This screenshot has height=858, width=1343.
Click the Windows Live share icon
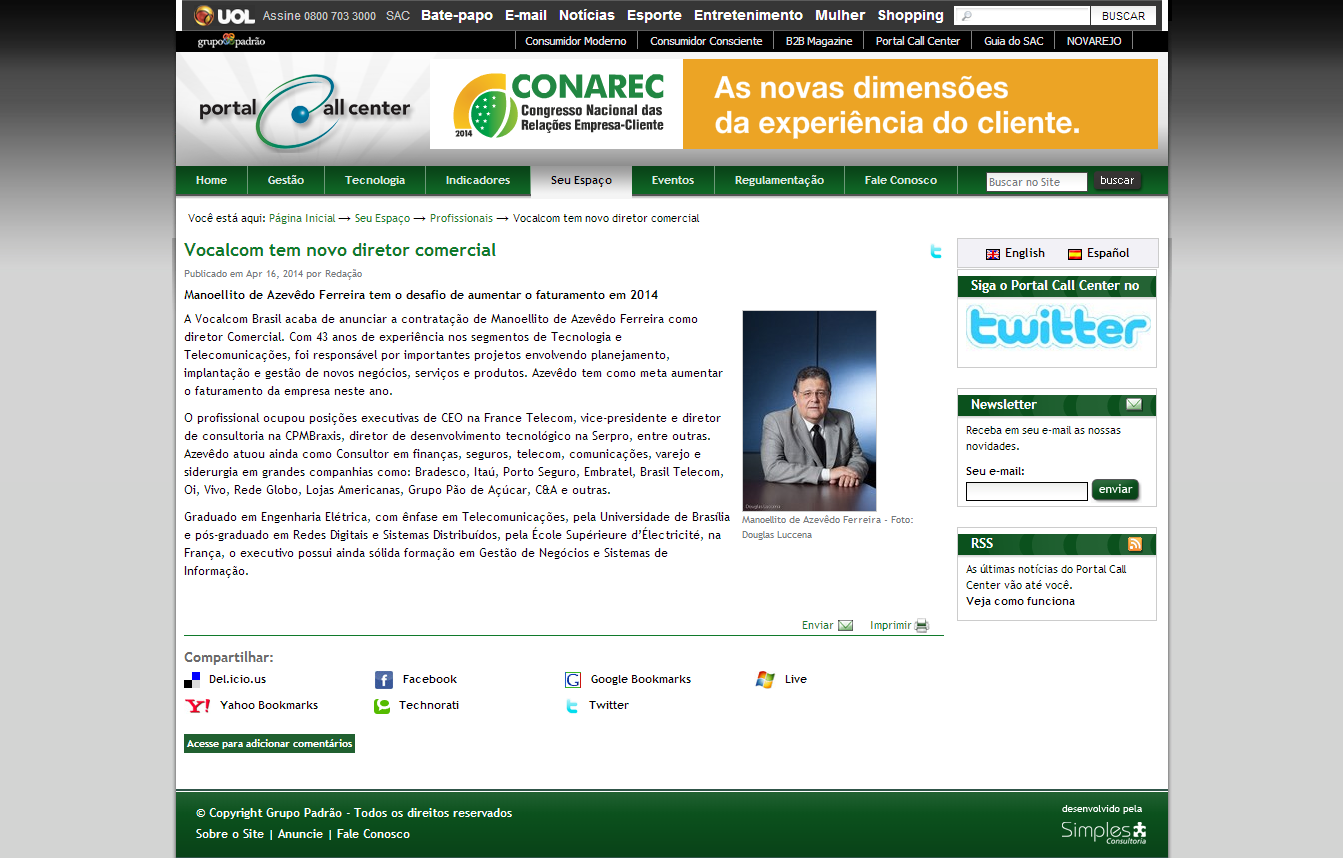(x=765, y=680)
